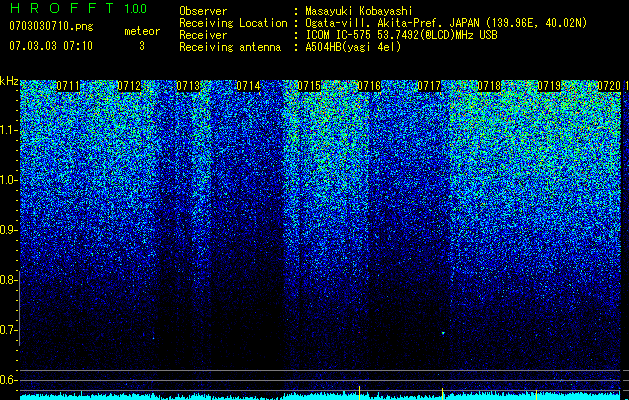Screen dimensions: 629x400
Task: Click the 0718 time marker
Action: pyautogui.click(x=489, y=86)
